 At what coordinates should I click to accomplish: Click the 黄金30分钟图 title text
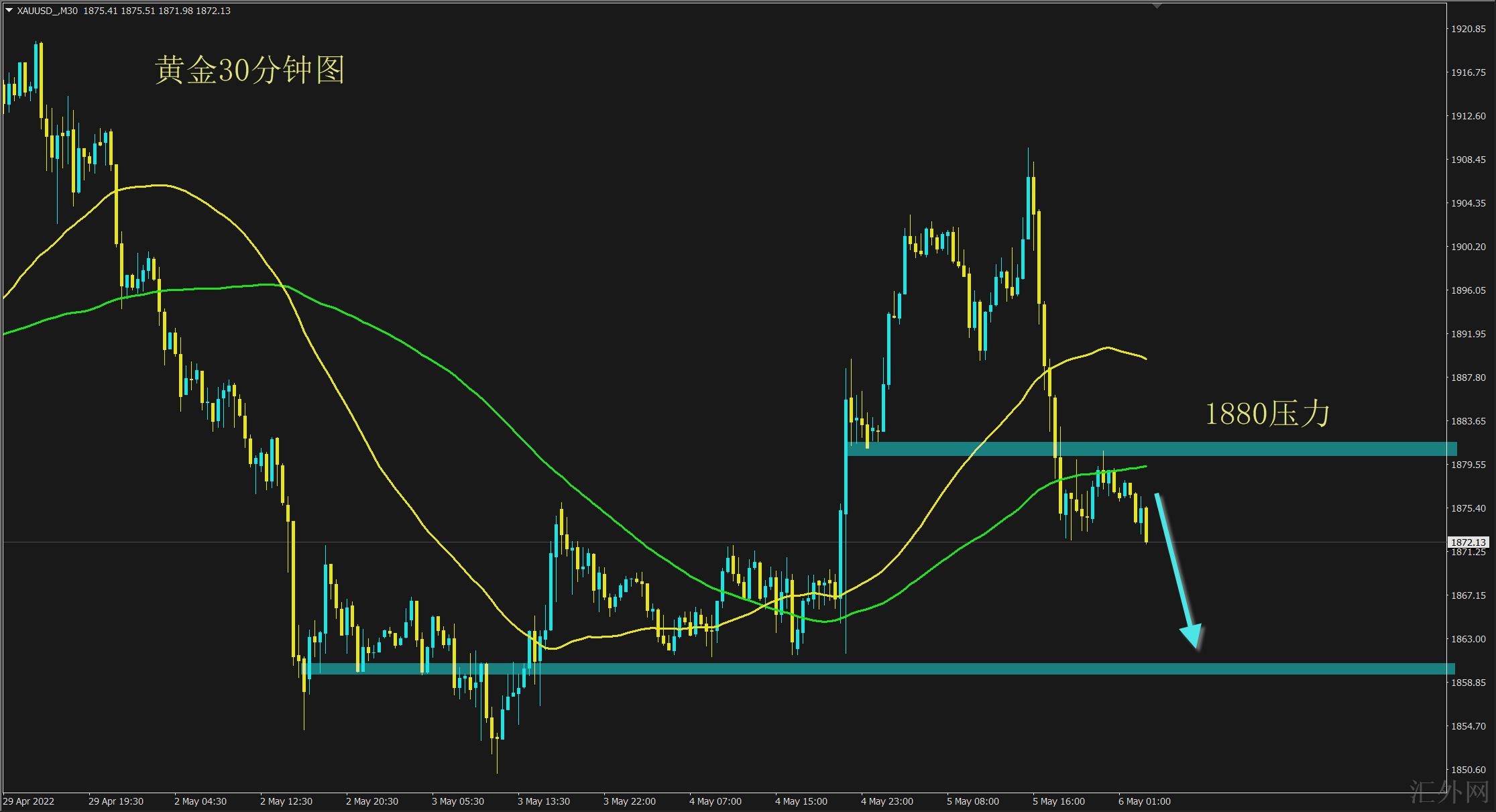tap(249, 70)
